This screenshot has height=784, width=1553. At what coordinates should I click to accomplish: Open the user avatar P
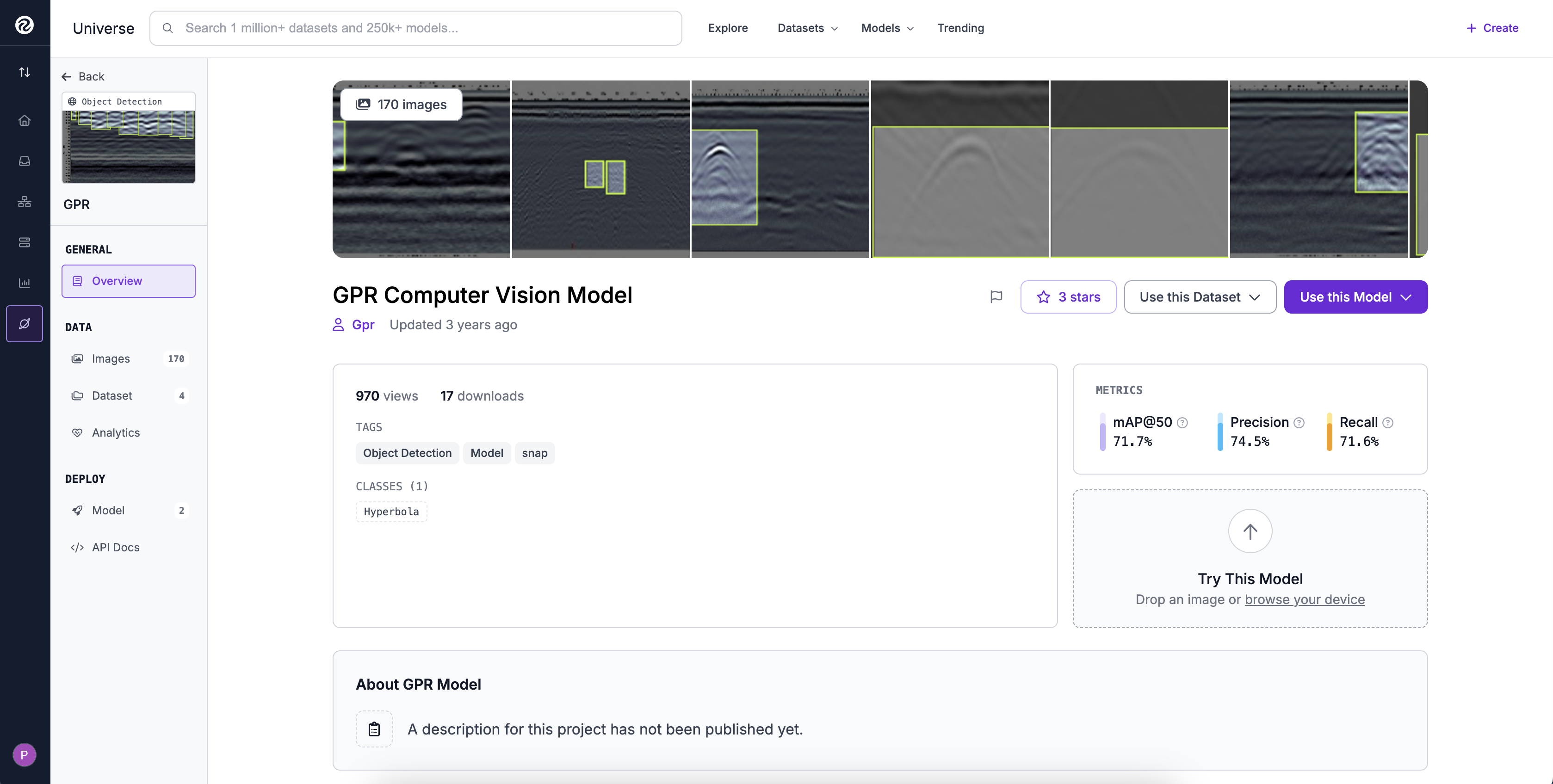coord(24,754)
